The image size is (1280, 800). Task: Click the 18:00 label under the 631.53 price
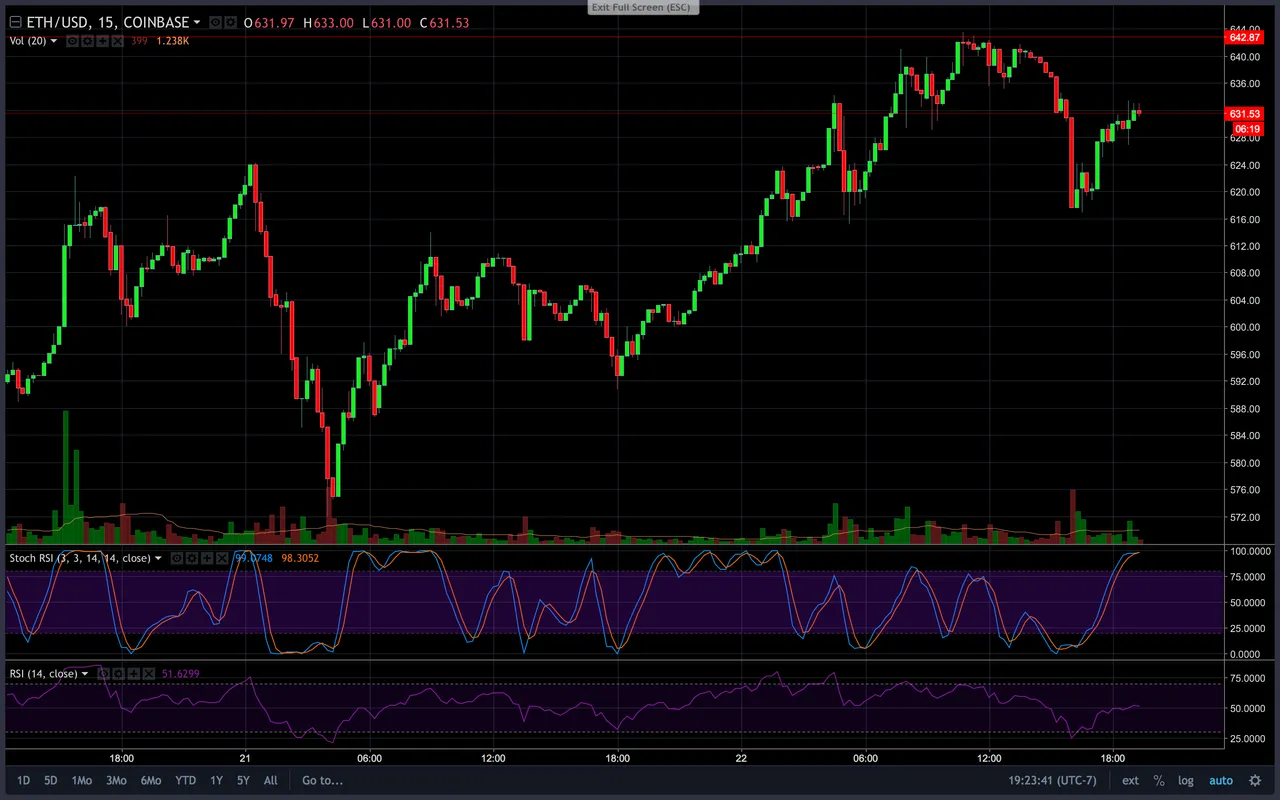pos(1113,758)
